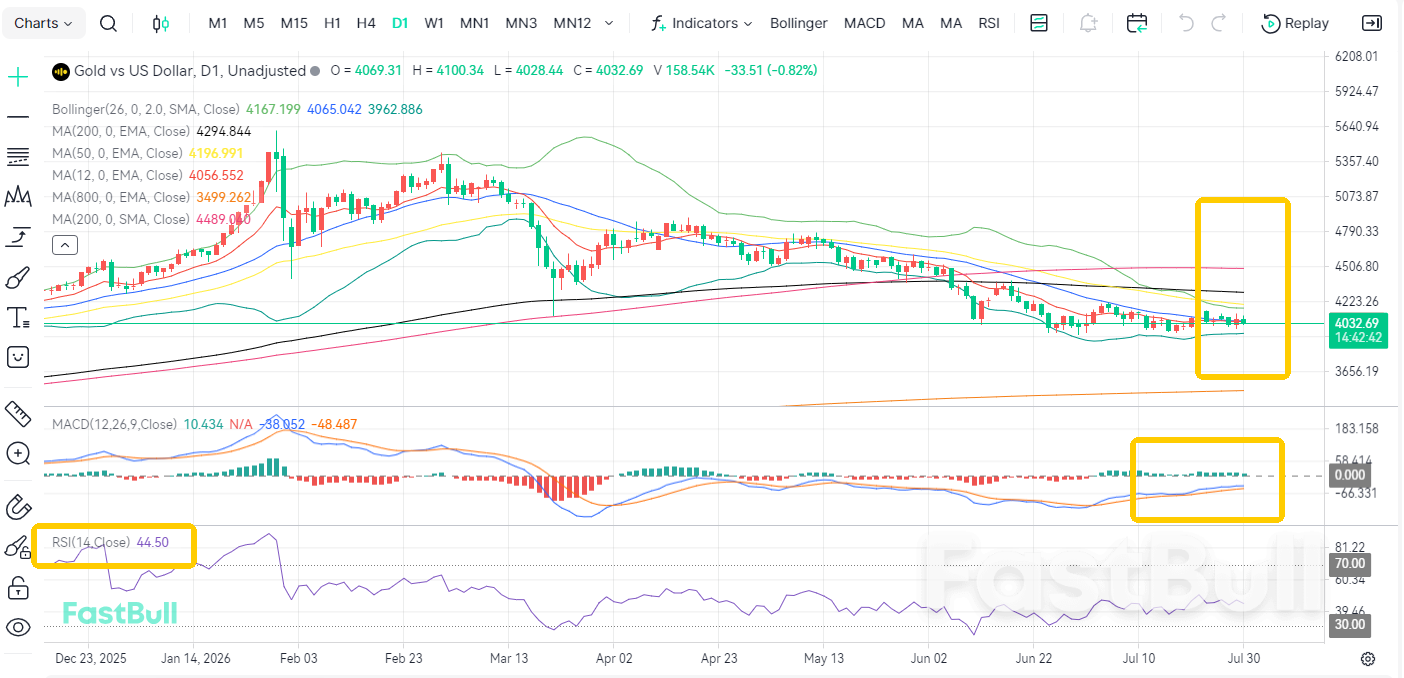The width and height of the screenshot is (1404, 678).
Task: Click the RSI 70.00 level label
Action: [1349, 563]
